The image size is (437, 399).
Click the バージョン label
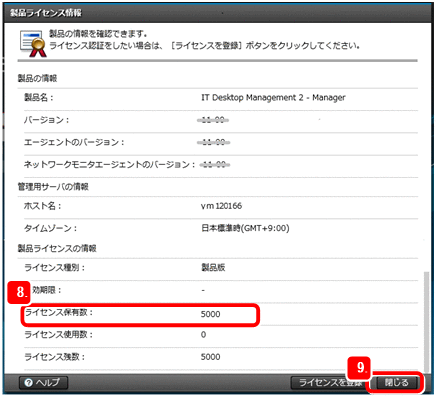coord(46,120)
